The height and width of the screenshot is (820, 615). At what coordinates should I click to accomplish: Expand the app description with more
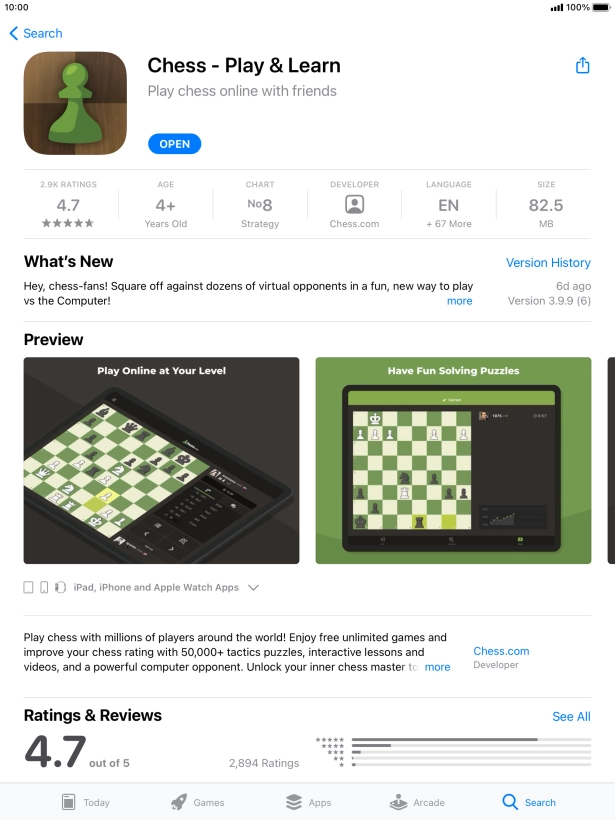437,667
